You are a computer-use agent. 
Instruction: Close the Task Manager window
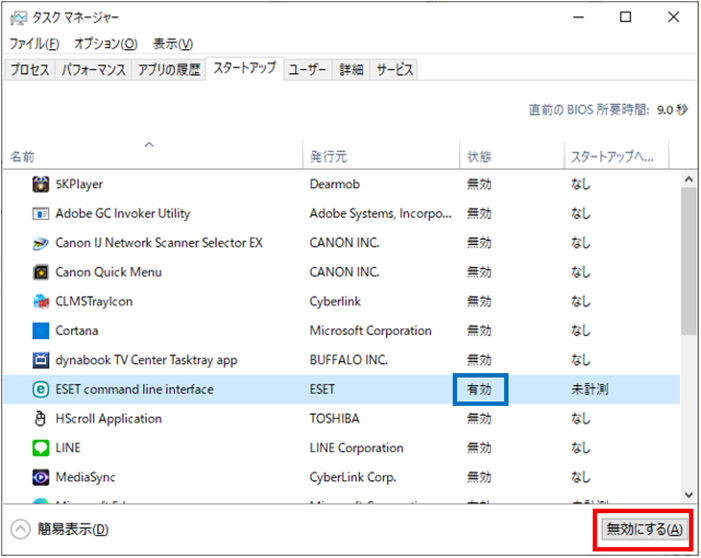(x=674, y=18)
